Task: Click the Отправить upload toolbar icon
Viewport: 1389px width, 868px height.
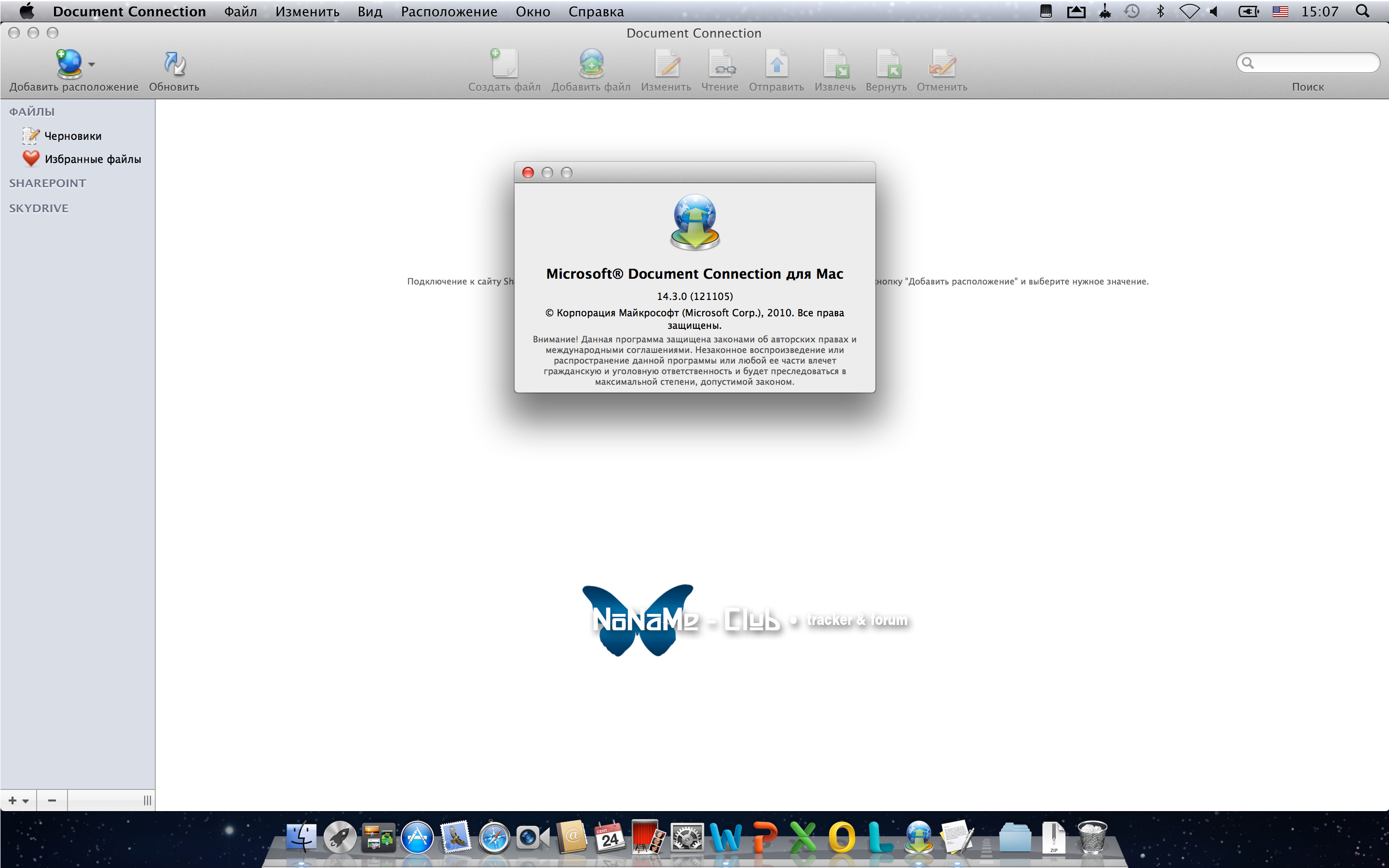Action: point(776,63)
